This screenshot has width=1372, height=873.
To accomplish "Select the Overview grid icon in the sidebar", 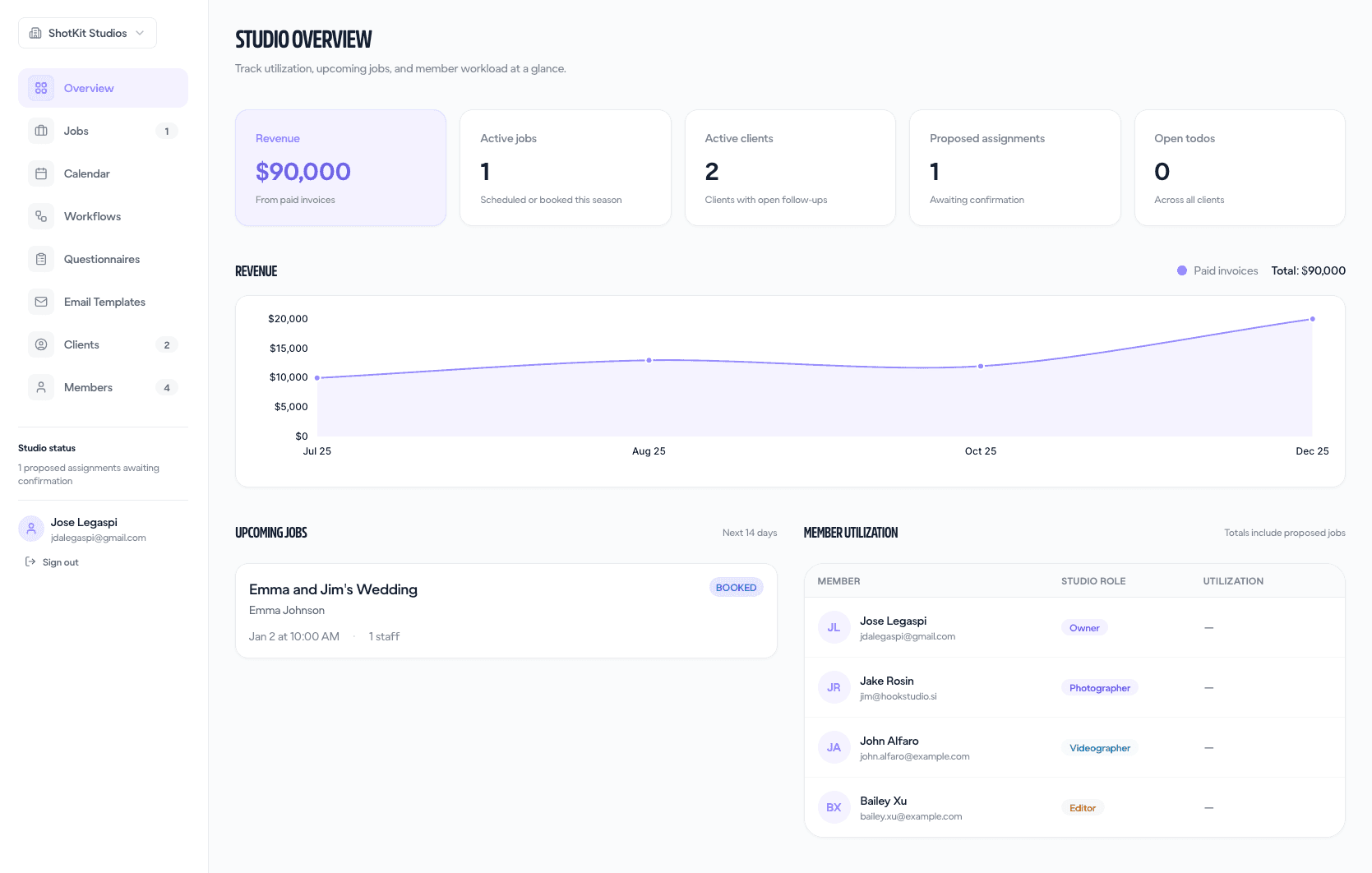I will [40, 87].
